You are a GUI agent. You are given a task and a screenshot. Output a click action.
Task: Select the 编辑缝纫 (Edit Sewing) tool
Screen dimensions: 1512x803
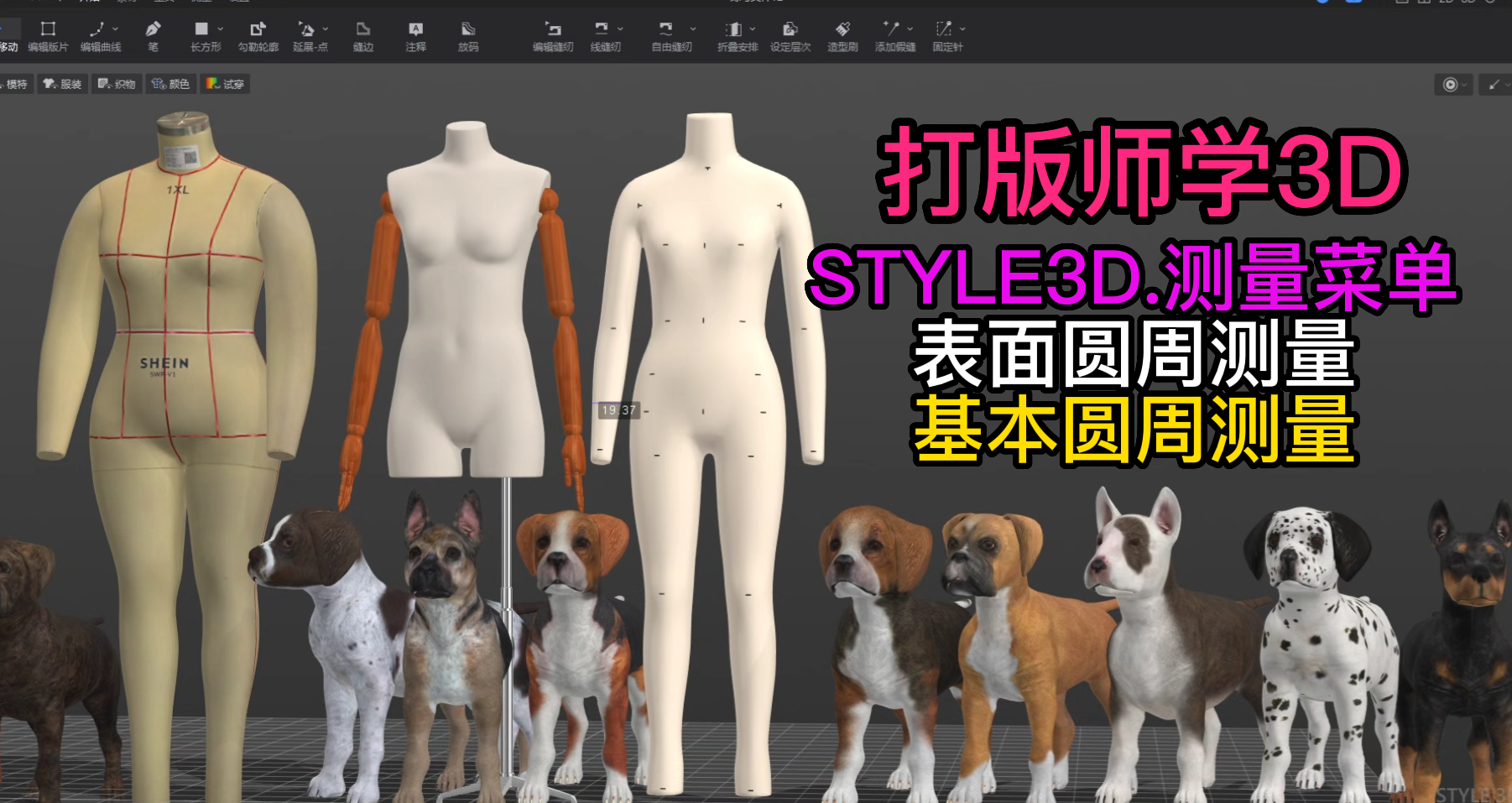[x=553, y=37]
